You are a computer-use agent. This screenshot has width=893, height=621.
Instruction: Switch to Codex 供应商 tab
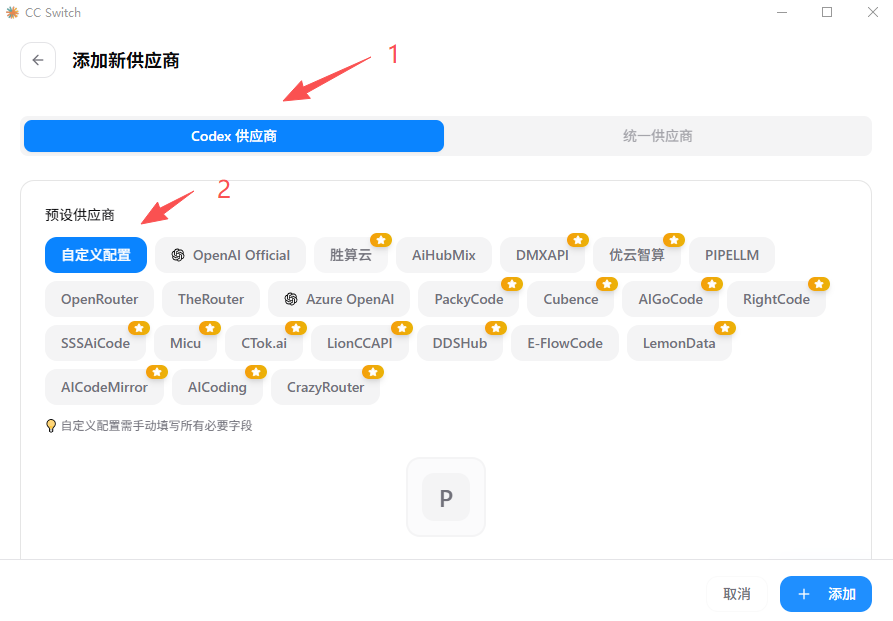click(x=234, y=136)
